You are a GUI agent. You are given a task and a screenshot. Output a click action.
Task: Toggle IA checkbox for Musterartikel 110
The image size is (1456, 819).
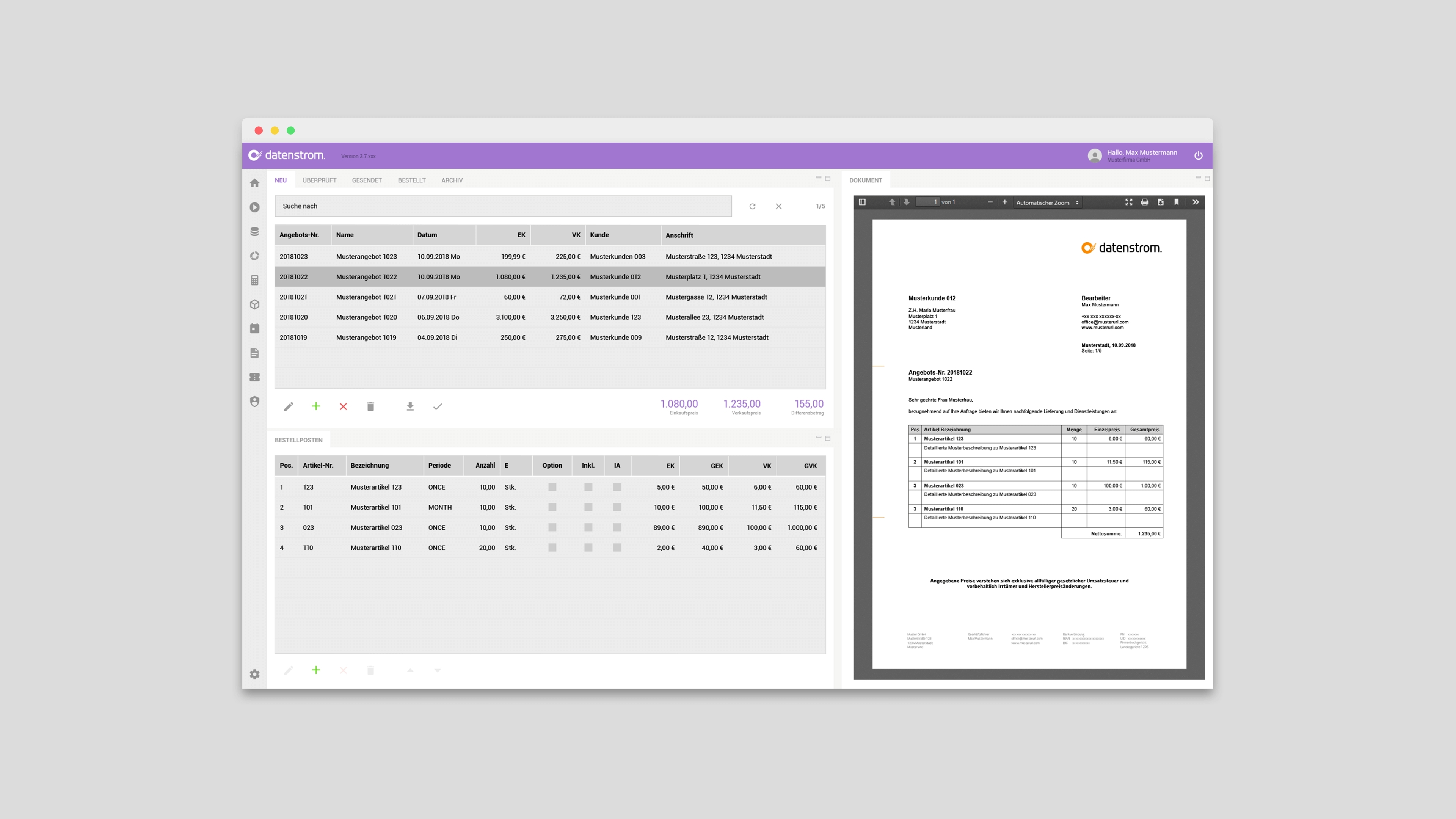[617, 548]
